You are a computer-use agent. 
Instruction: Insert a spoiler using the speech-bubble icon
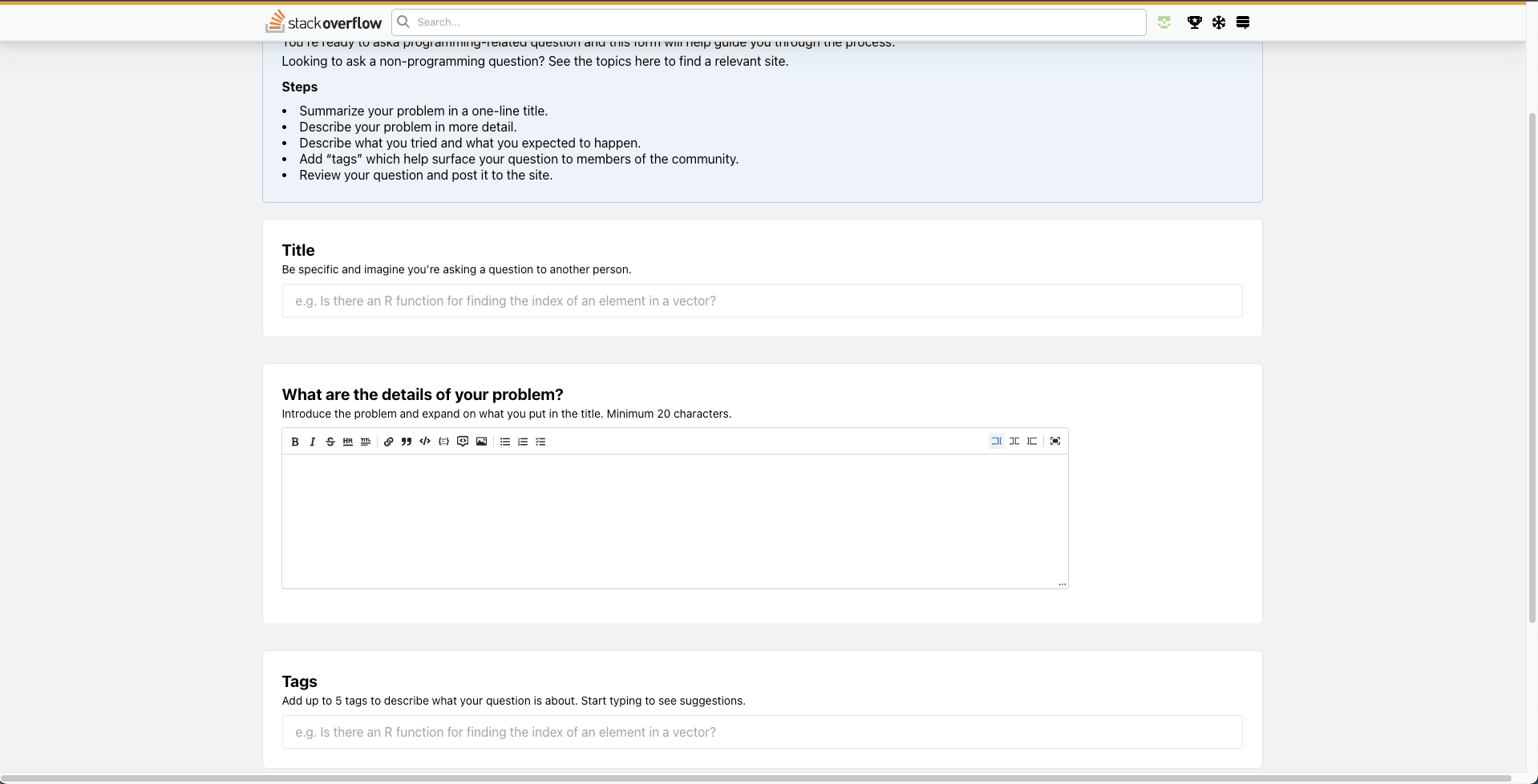(463, 442)
